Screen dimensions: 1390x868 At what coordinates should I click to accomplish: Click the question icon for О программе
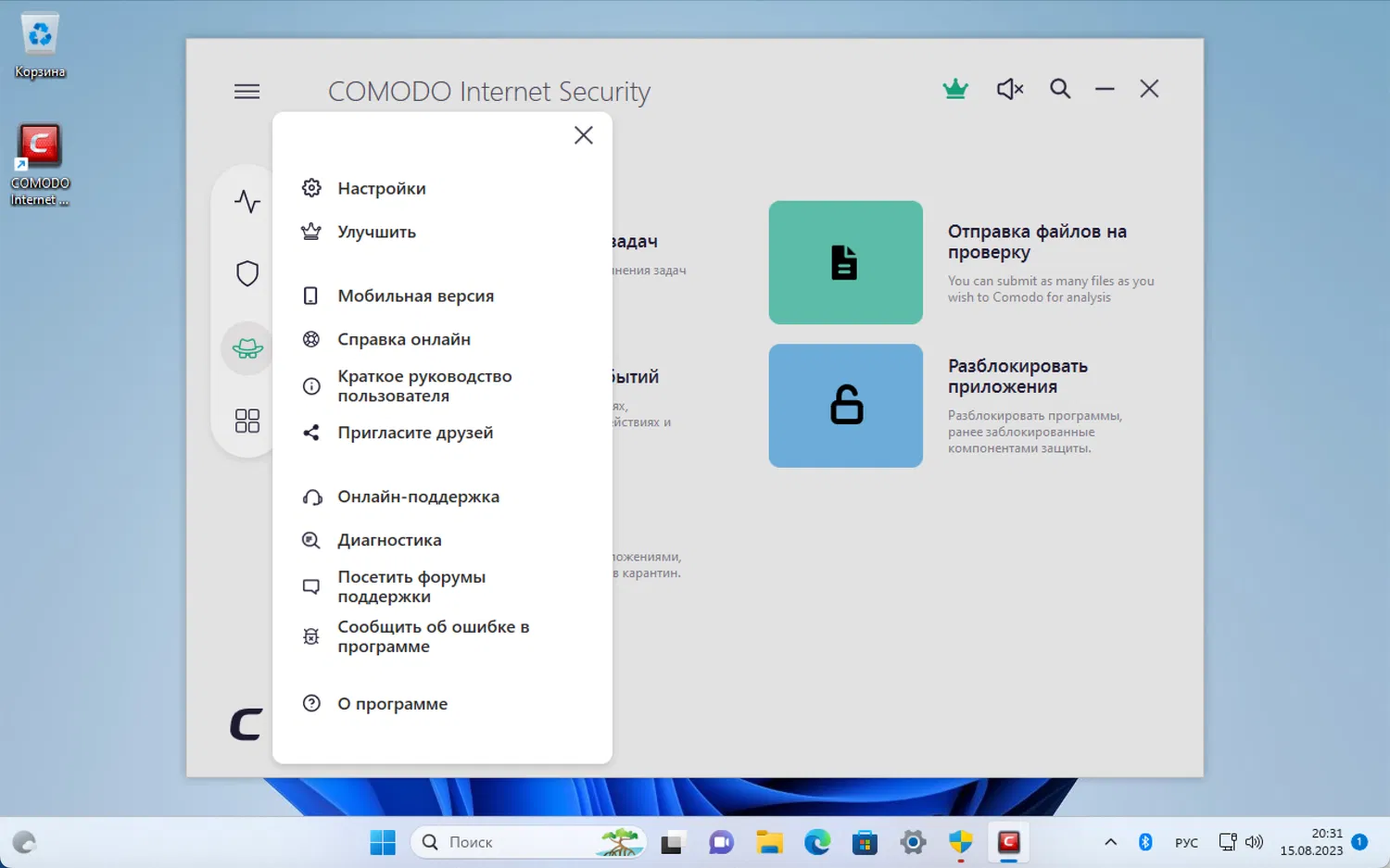[311, 704]
